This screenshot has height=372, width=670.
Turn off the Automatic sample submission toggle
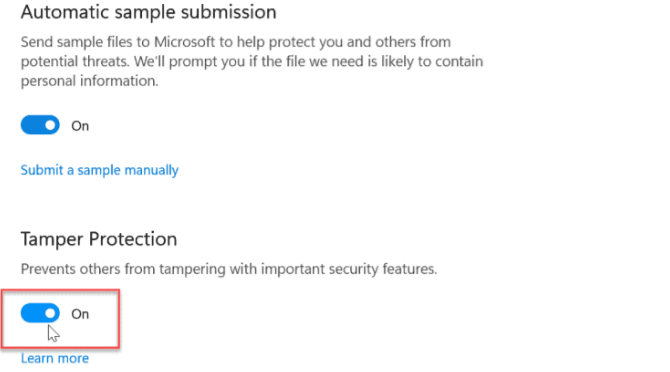(x=40, y=125)
